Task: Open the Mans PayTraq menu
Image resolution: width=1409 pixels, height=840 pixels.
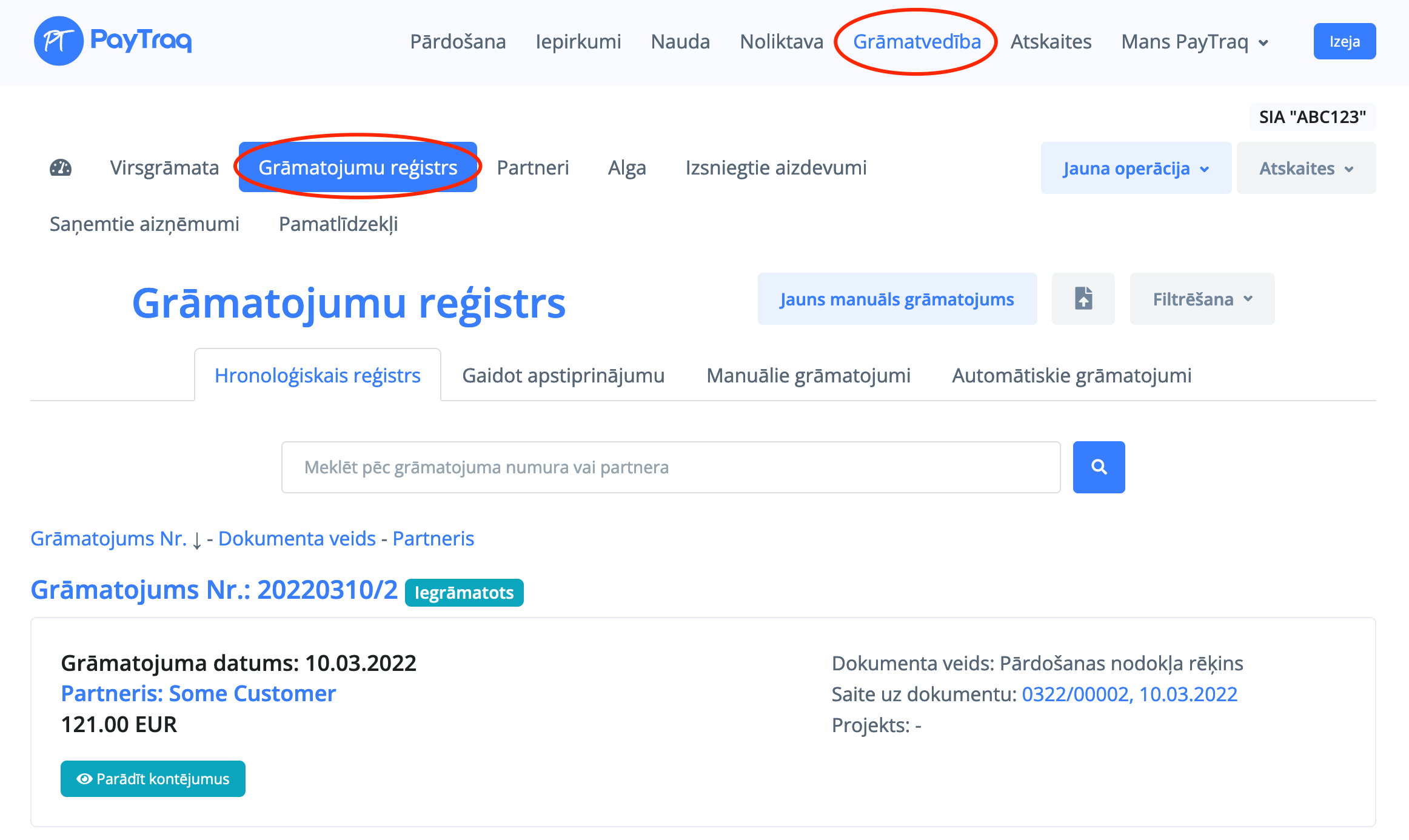Action: (1194, 42)
